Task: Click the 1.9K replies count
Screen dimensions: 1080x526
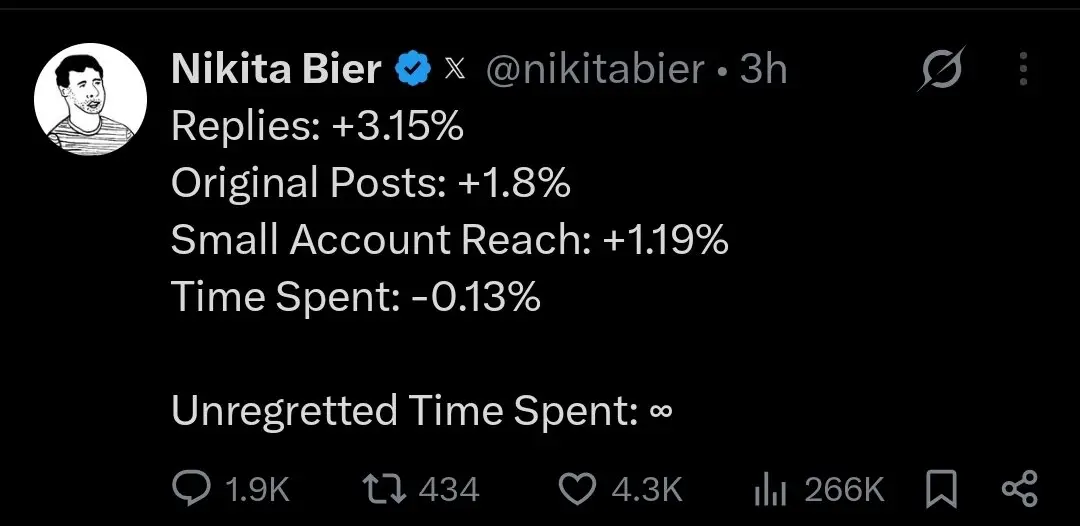Action: 258,490
